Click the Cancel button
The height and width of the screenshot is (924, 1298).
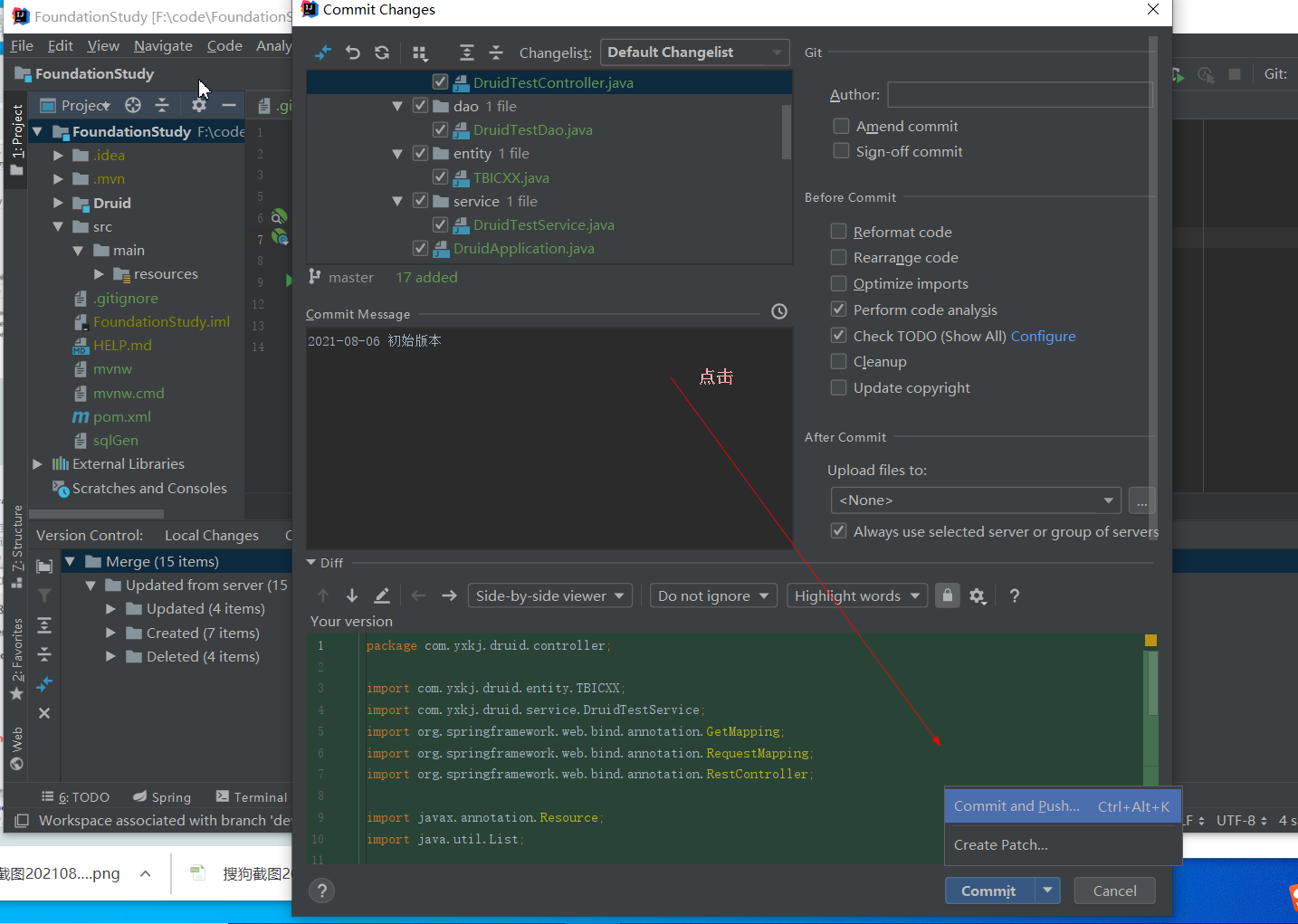[1114, 891]
